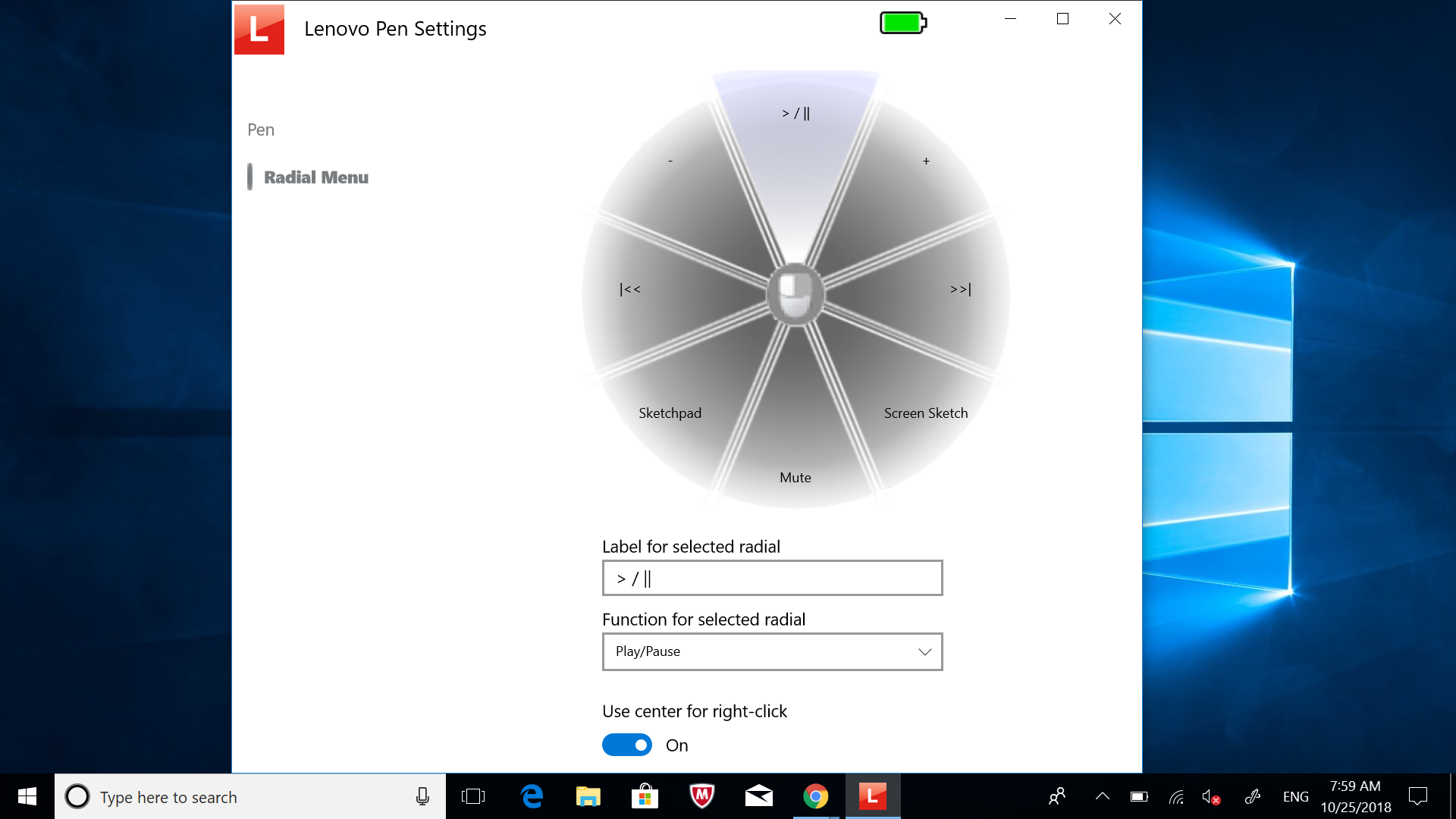Image resolution: width=1456 pixels, height=819 pixels.
Task: Open Task View from taskbar
Action: click(x=473, y=796)
